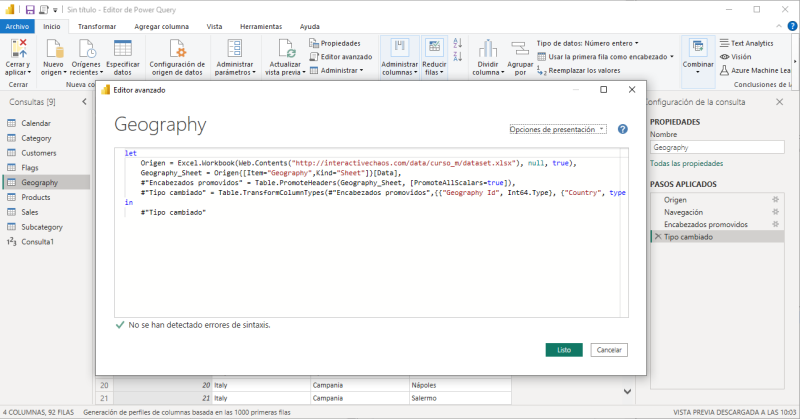
Task: Open quick access toolbar dropdown arrow
Action: coord(55,10)
